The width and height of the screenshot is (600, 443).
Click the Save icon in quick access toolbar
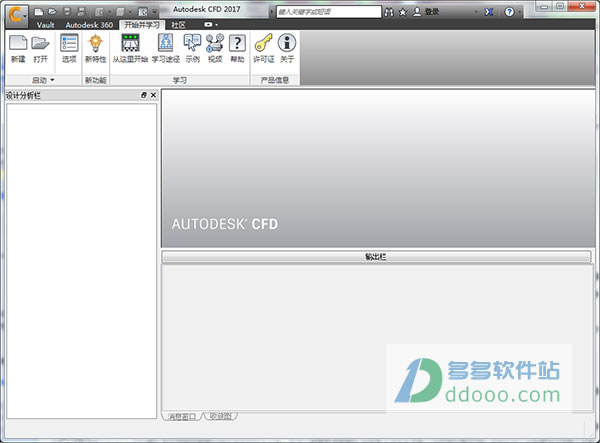67,11
